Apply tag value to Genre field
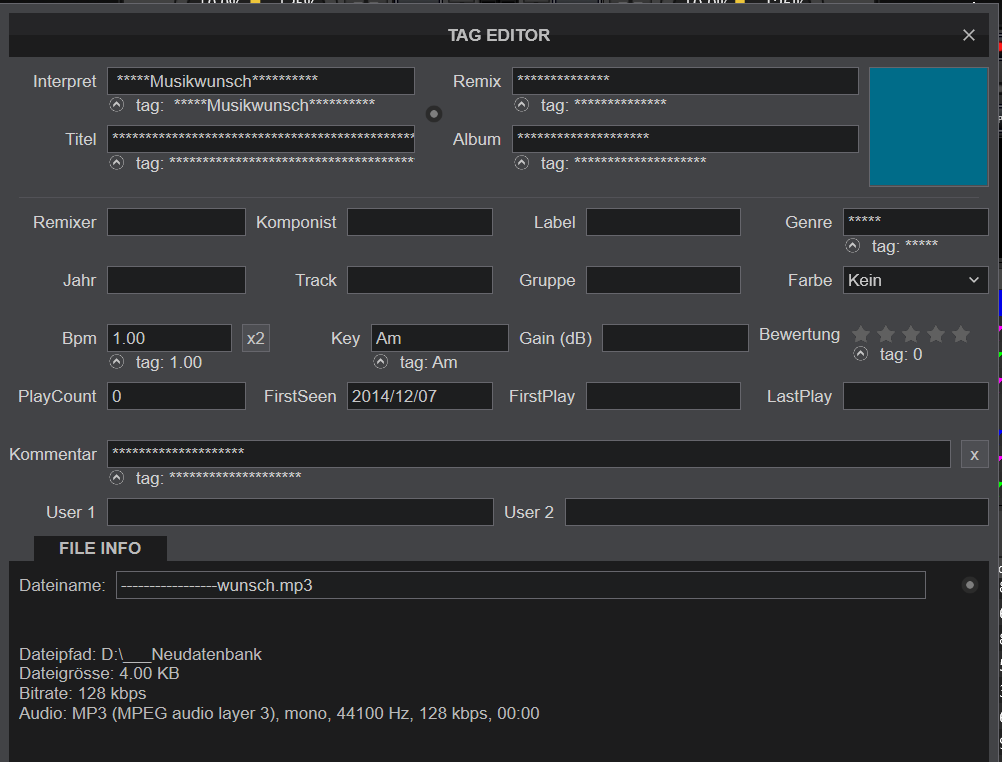The width and height of the screenshot is (1002, 762). [852, 245]
